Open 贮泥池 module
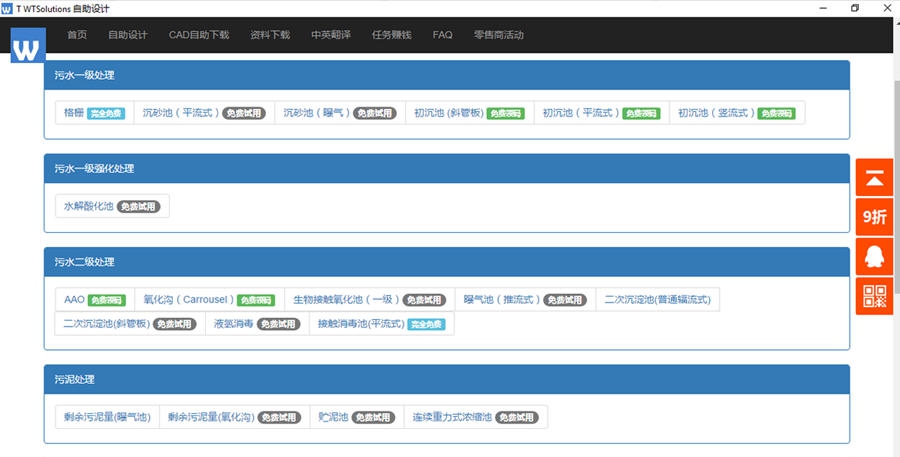Screen dimensions: 900x457 (x=357, y=417)
